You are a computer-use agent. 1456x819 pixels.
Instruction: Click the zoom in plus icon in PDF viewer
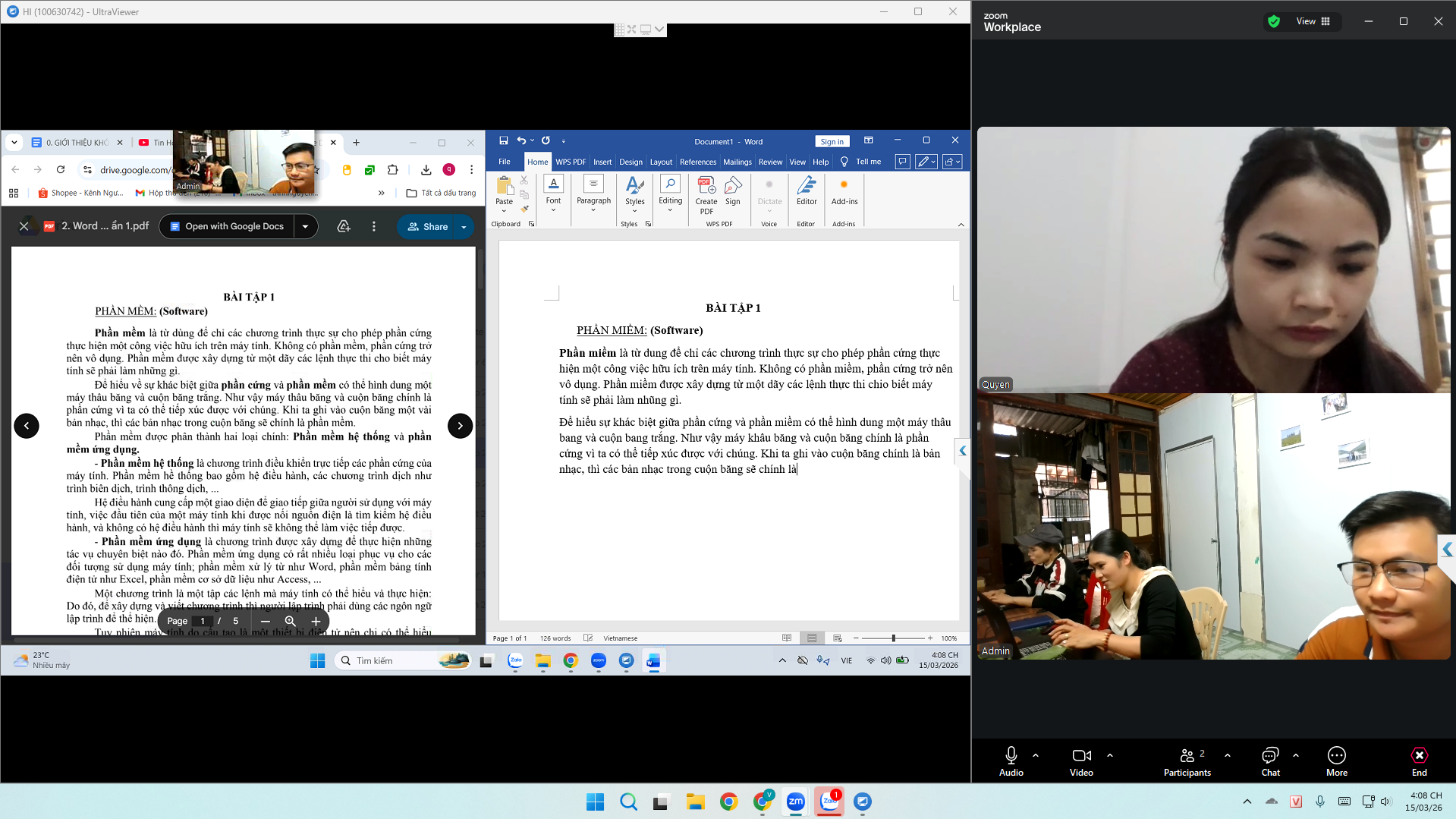(x=316, y=621)
